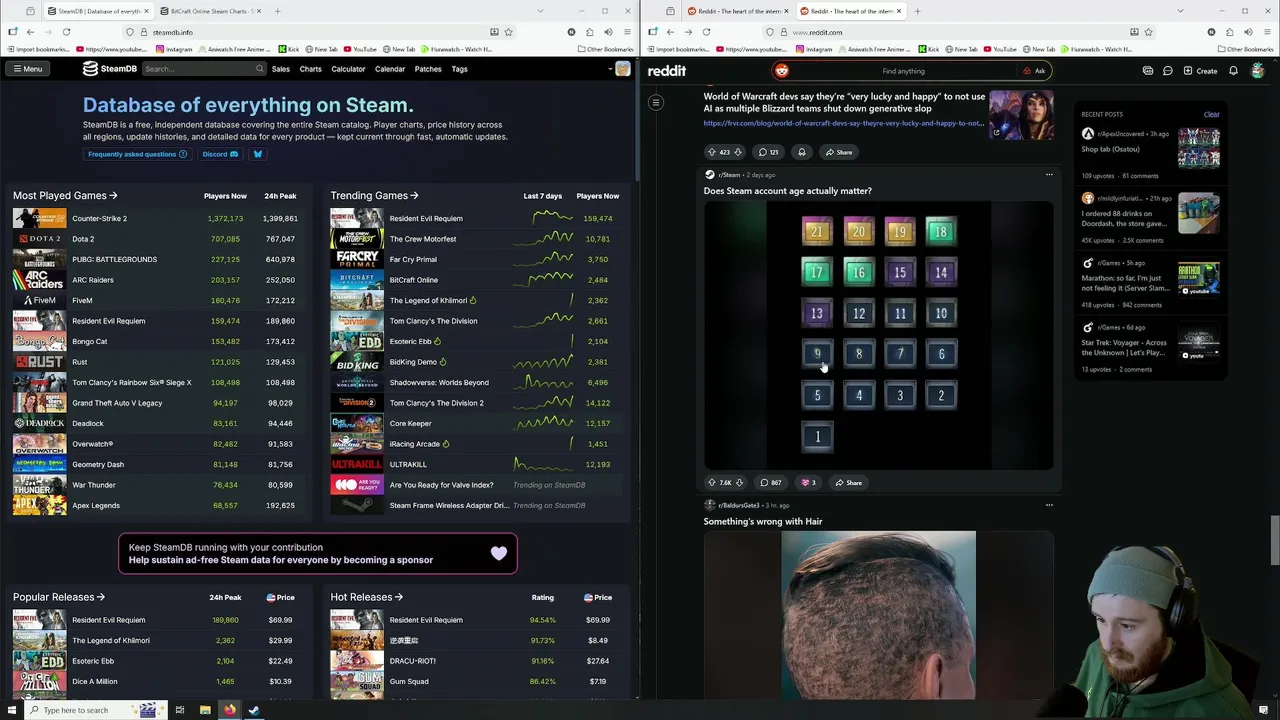Open Most Played Games heading link
The image size is (1280, 720).
(x=65, y=196)
